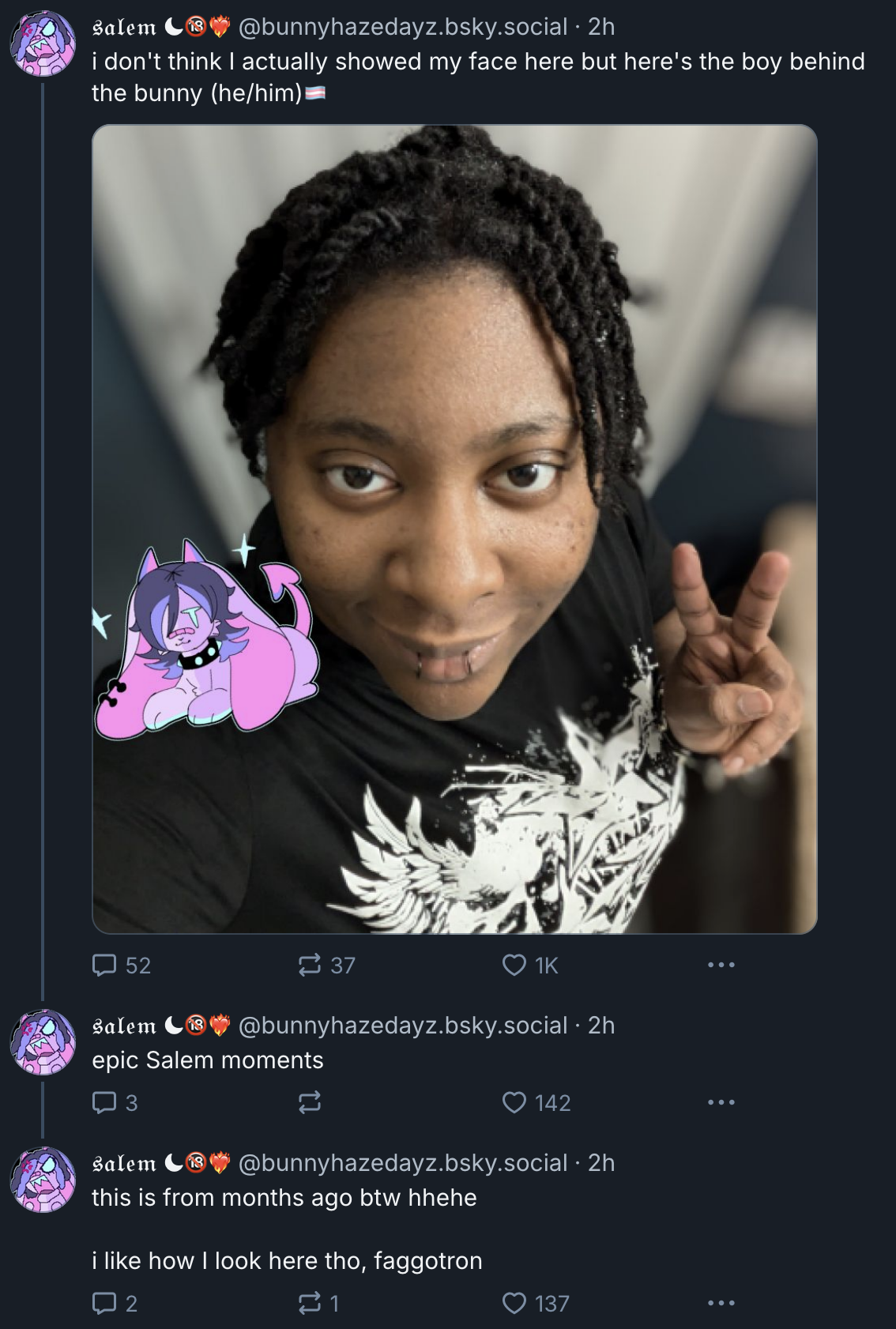
Task: Repost the photo post showing 37 reposts
Action: [x=326, y=965]
